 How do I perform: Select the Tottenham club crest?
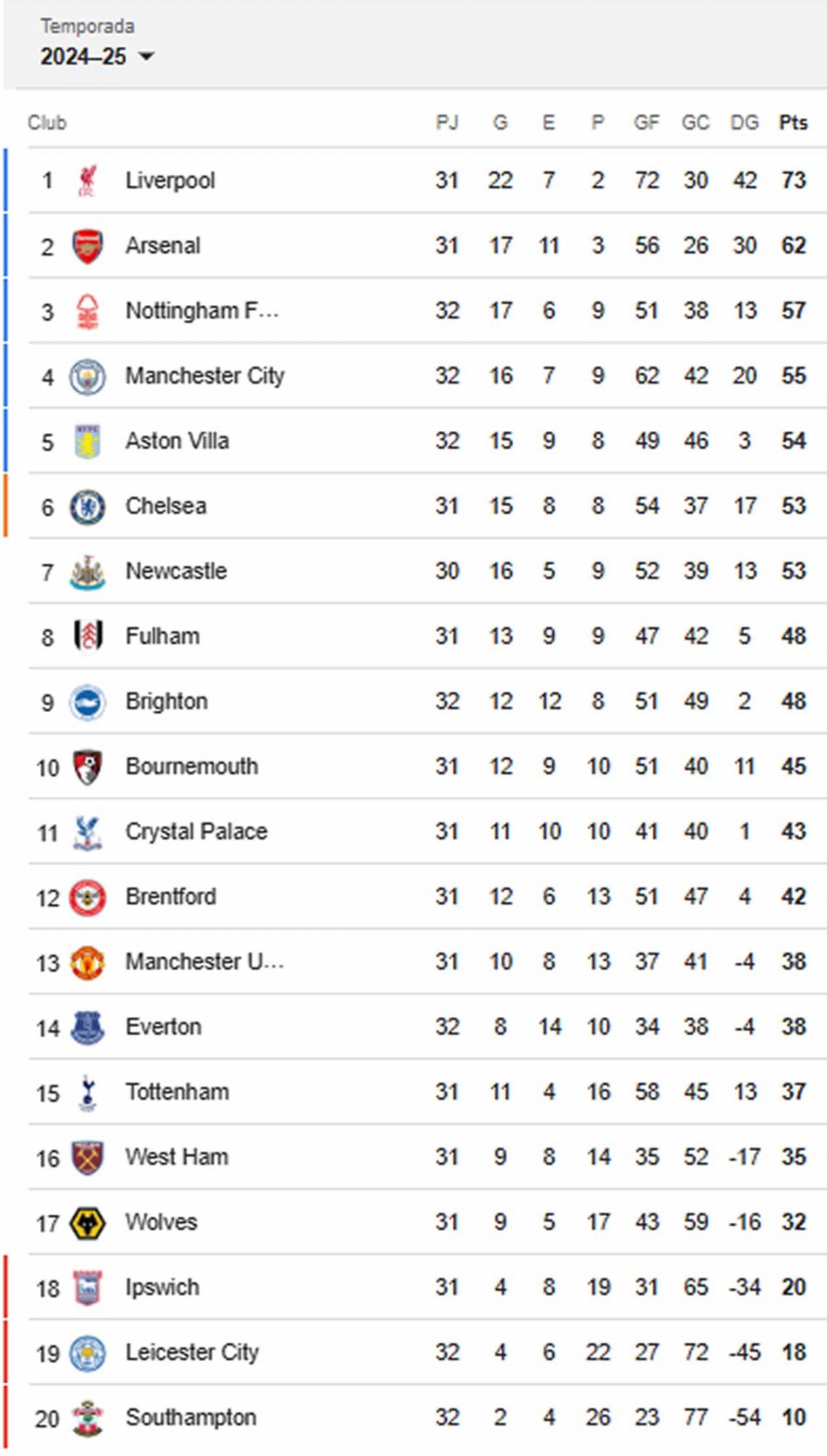click(87, 1091)
